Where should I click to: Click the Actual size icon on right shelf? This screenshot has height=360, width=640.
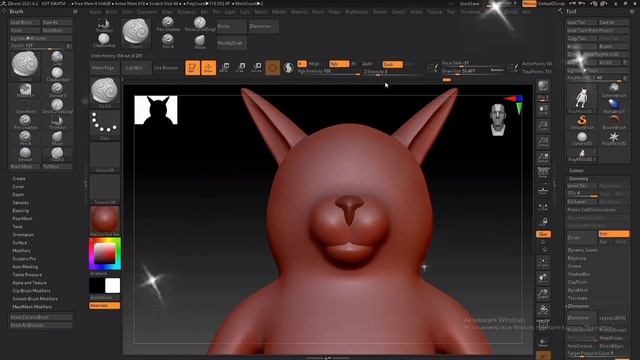[x=543, y=142]
